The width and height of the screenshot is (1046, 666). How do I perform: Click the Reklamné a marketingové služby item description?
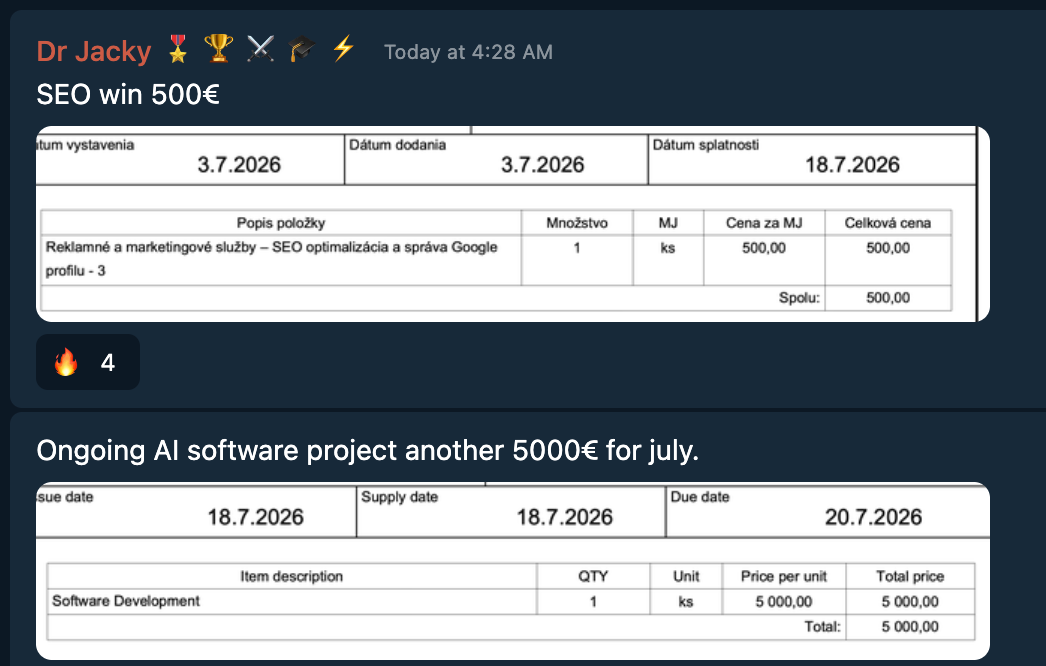(x=272, y=259)
